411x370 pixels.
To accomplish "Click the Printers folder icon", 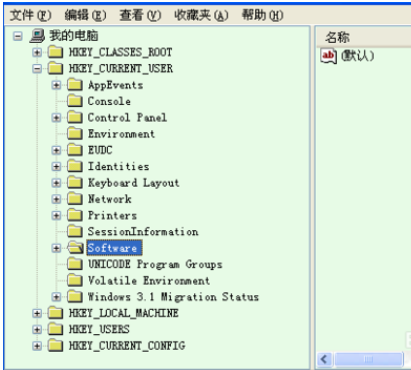I will tap(75, 215).
